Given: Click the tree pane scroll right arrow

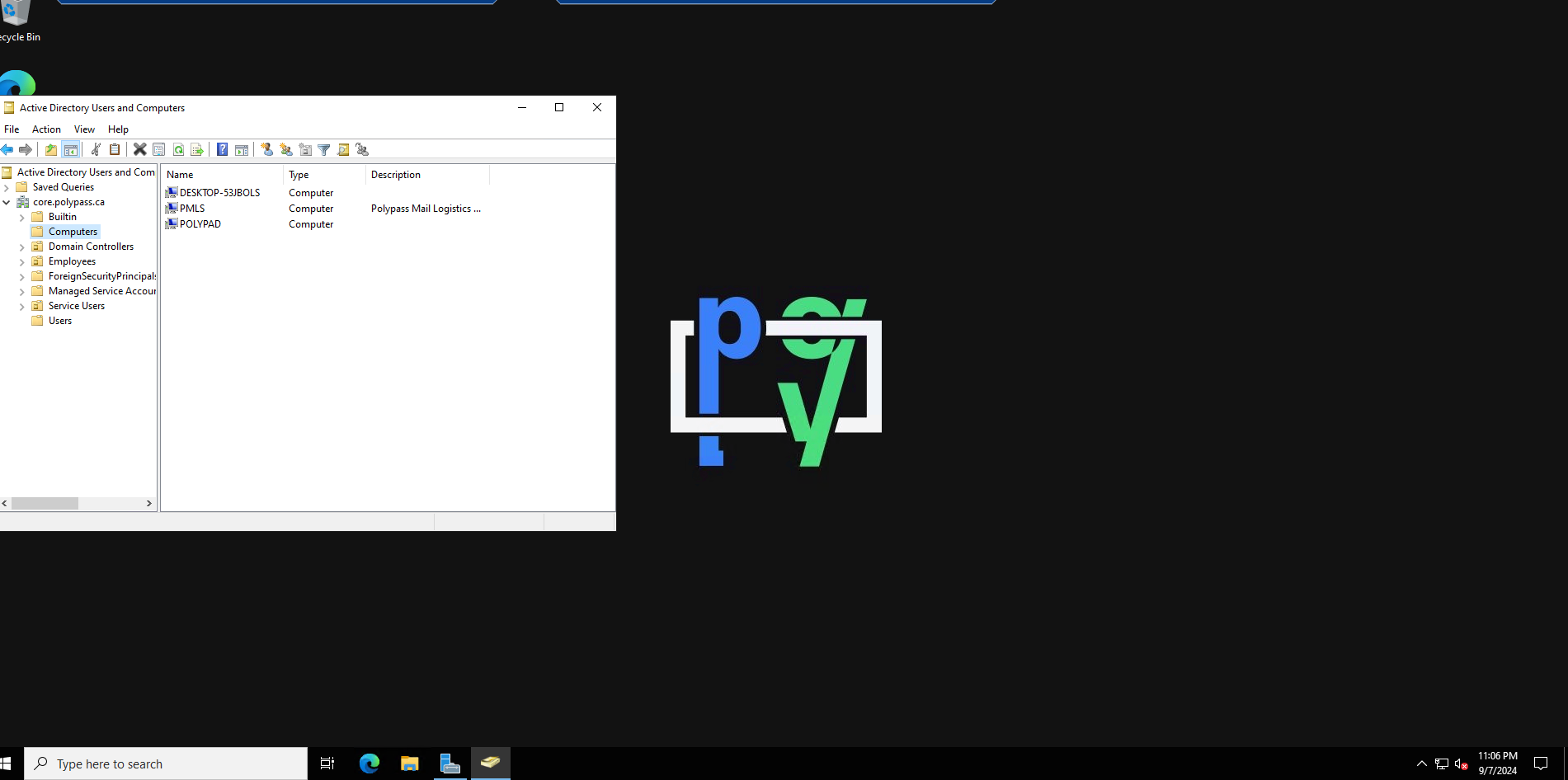Looking at the screenshot, I should click(x=149, y=503).
